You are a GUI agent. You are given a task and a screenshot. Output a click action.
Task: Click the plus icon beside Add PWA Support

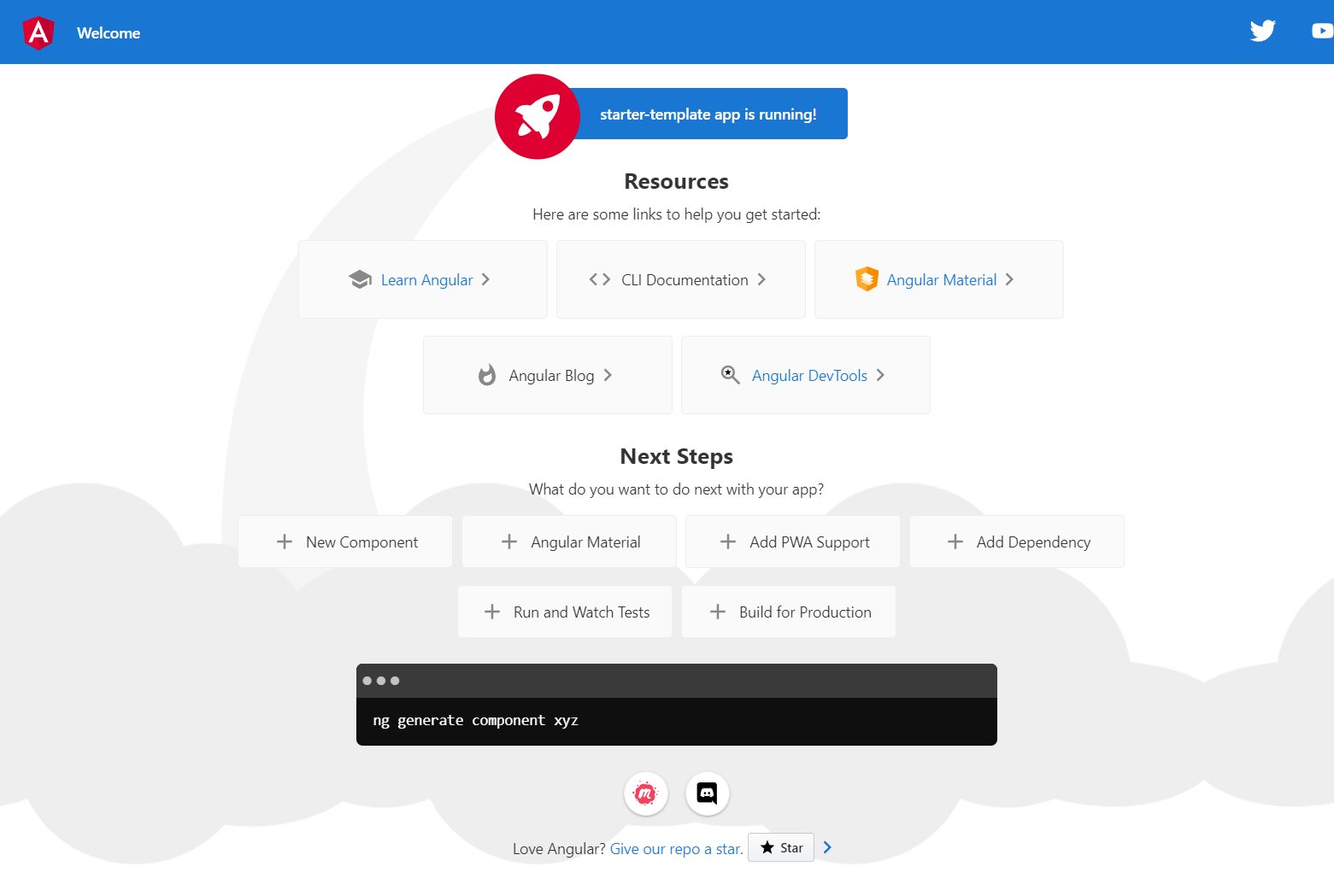[728, 542]
